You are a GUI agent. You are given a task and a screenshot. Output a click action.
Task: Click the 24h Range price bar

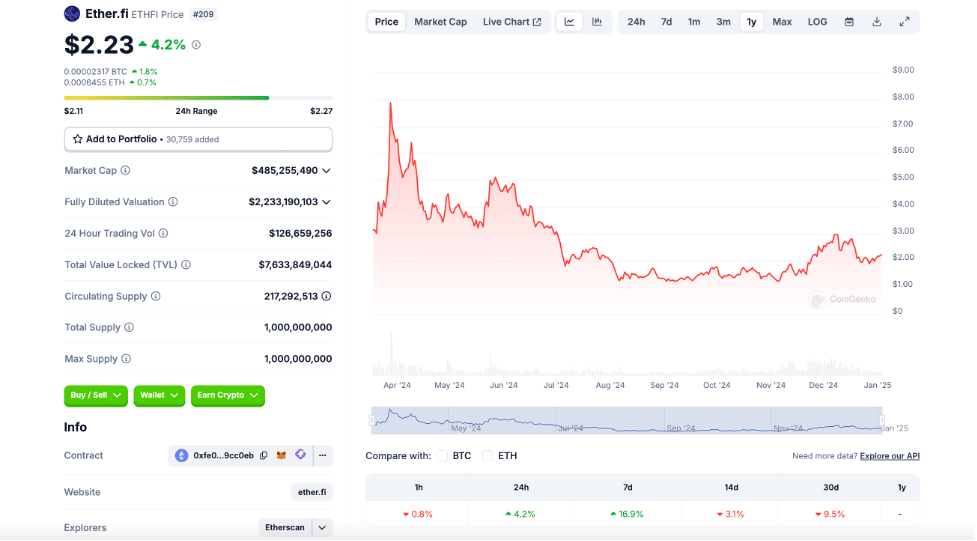point(198,98)
